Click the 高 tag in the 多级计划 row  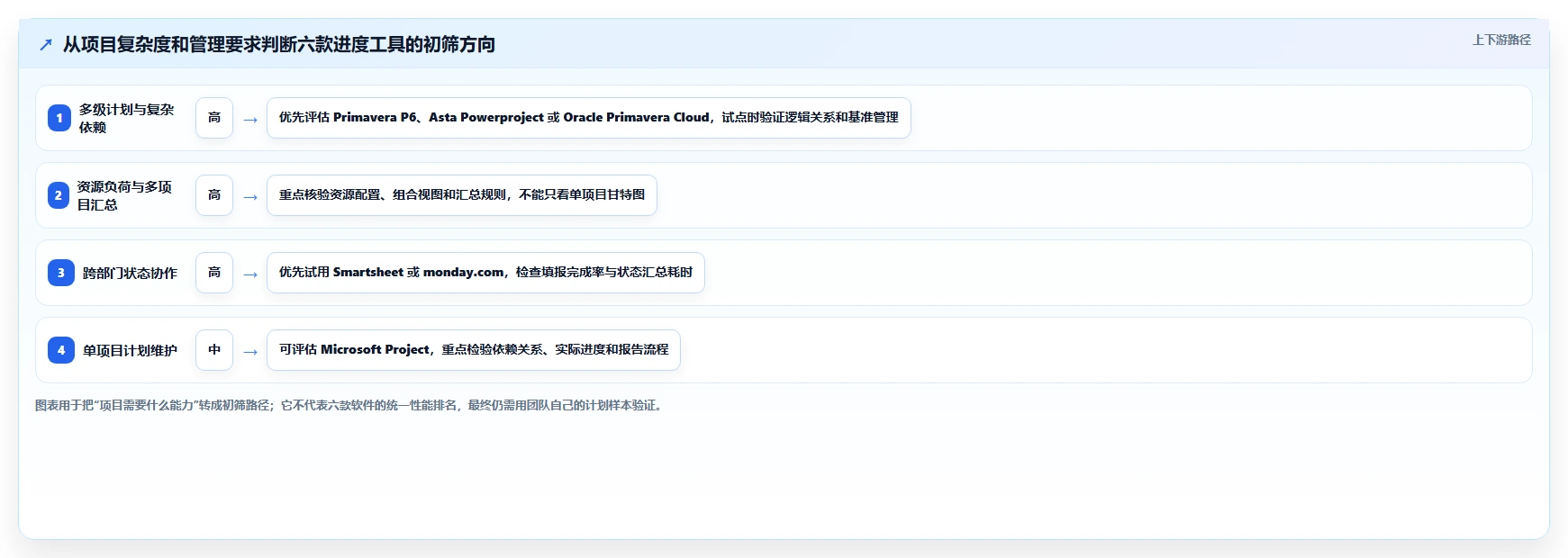click(214, 118)
